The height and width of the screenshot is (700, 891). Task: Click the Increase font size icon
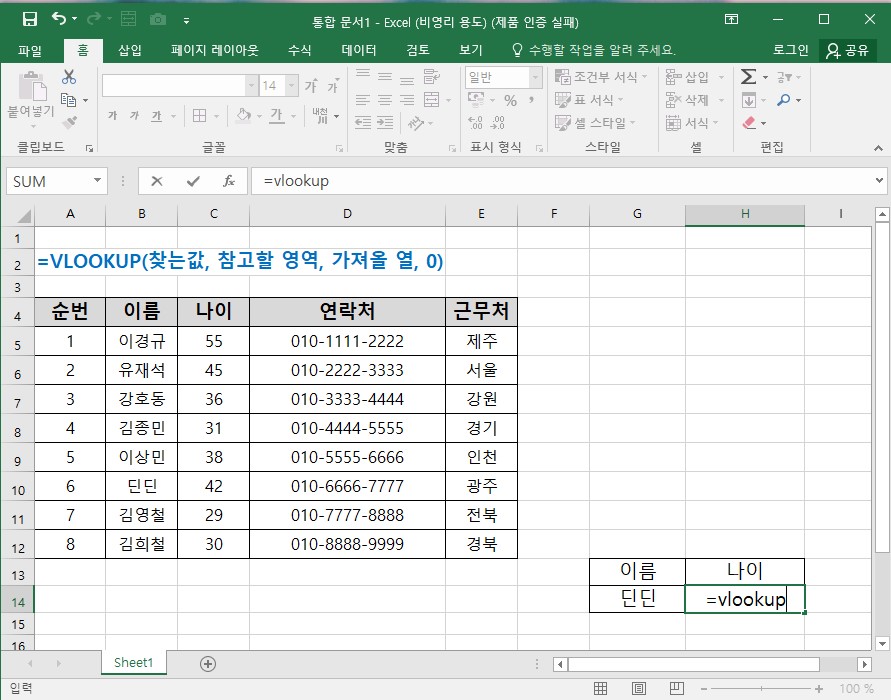click(x=311, y=86)
